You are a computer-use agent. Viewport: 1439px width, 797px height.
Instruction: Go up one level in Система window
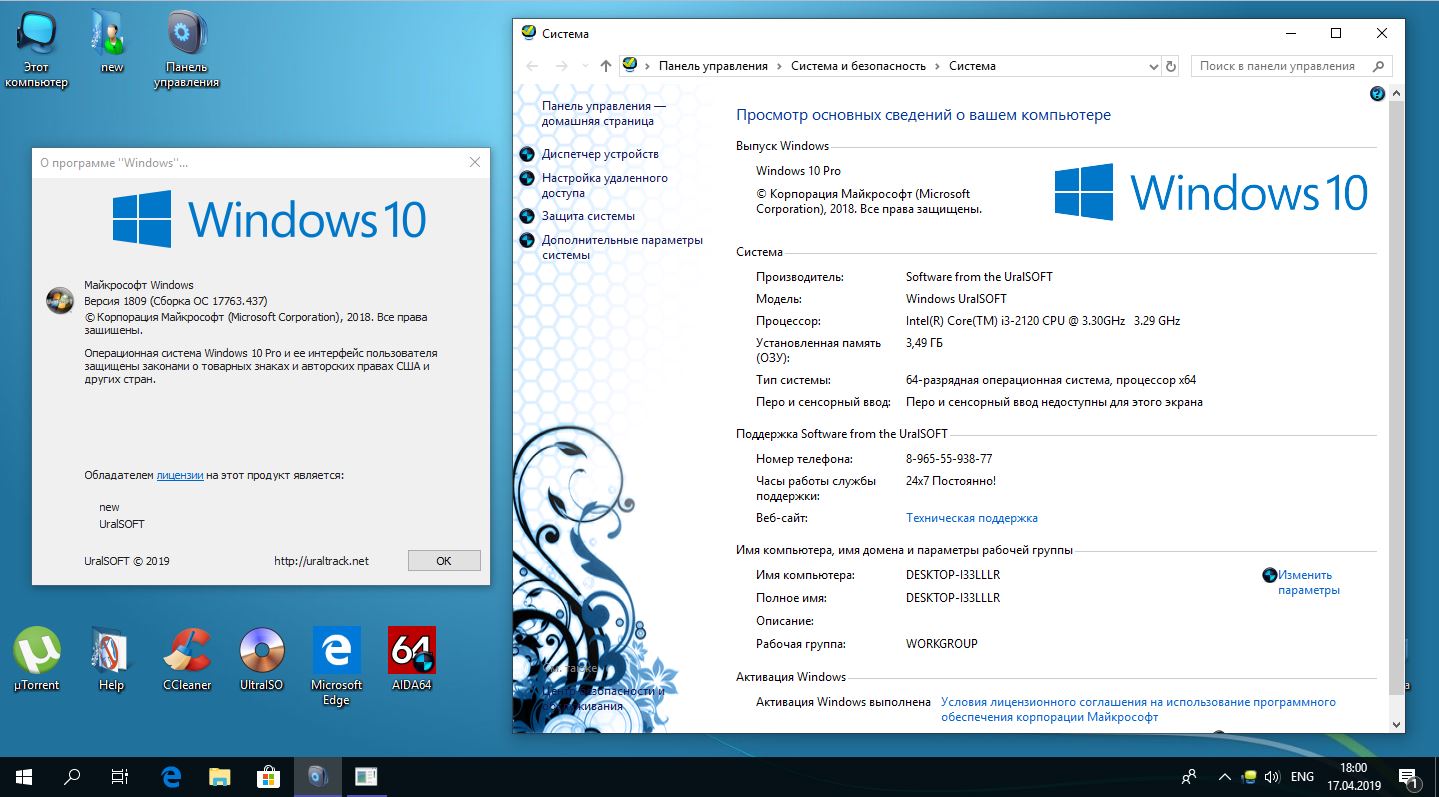click(x=605, y=66)
